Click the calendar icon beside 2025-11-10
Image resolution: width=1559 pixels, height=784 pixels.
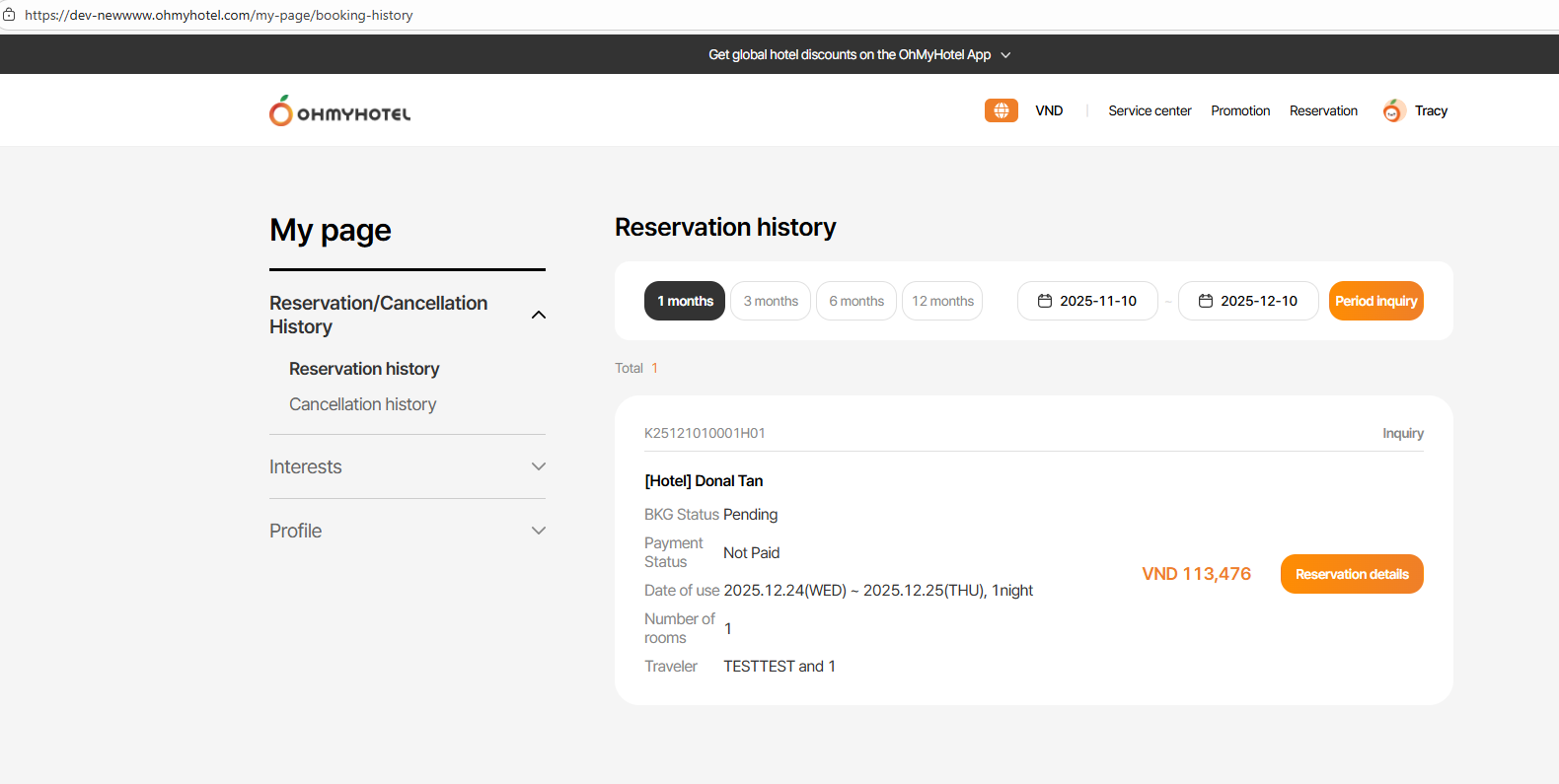pos(1045,301)
